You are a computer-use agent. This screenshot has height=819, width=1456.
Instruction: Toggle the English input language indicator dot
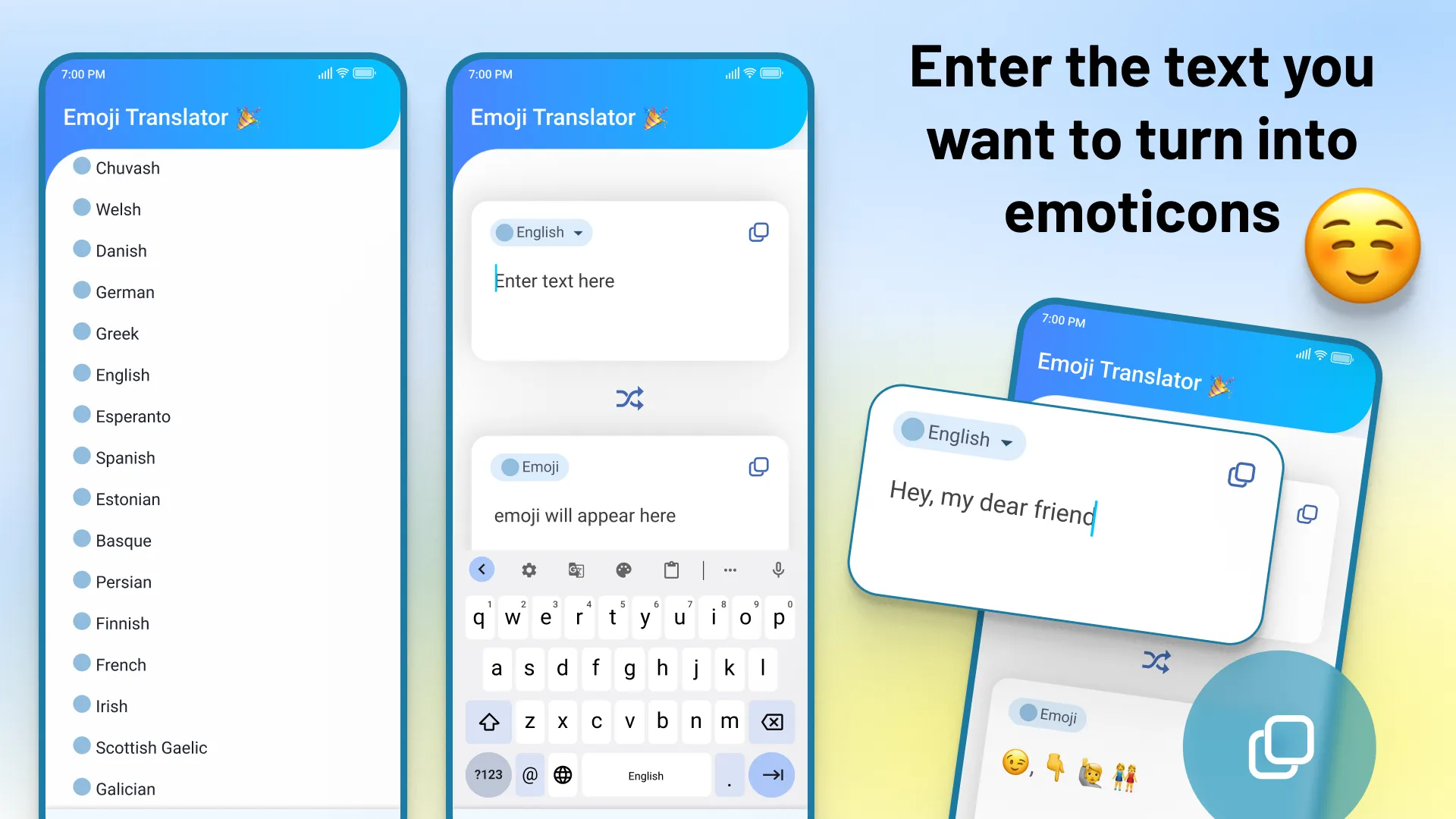502,232
